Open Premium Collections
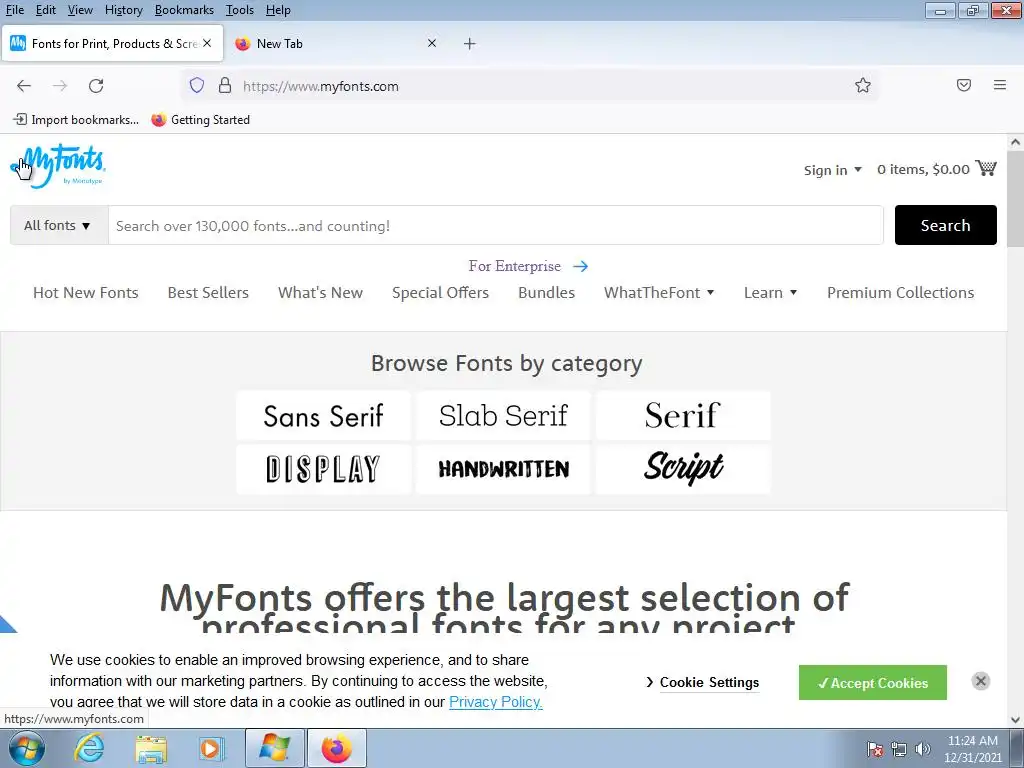 [901, 293]
